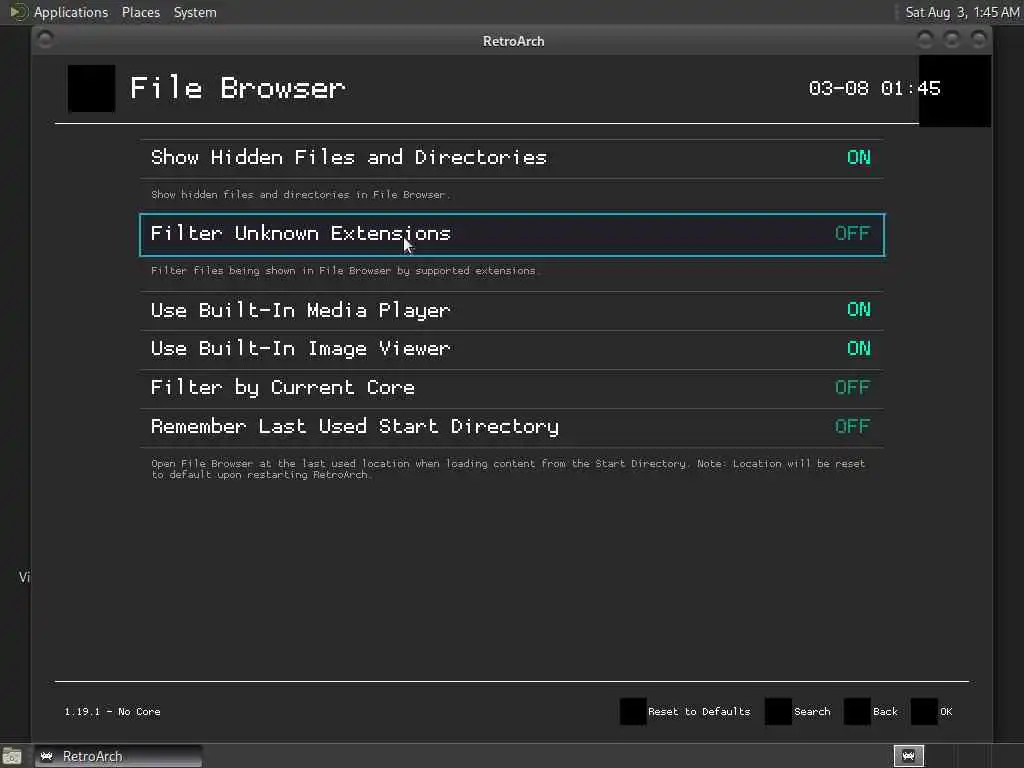1024x768 pixels.
Task: Click the RetroArch window title text
Action: pyautogui.click(x=513, y=41)
